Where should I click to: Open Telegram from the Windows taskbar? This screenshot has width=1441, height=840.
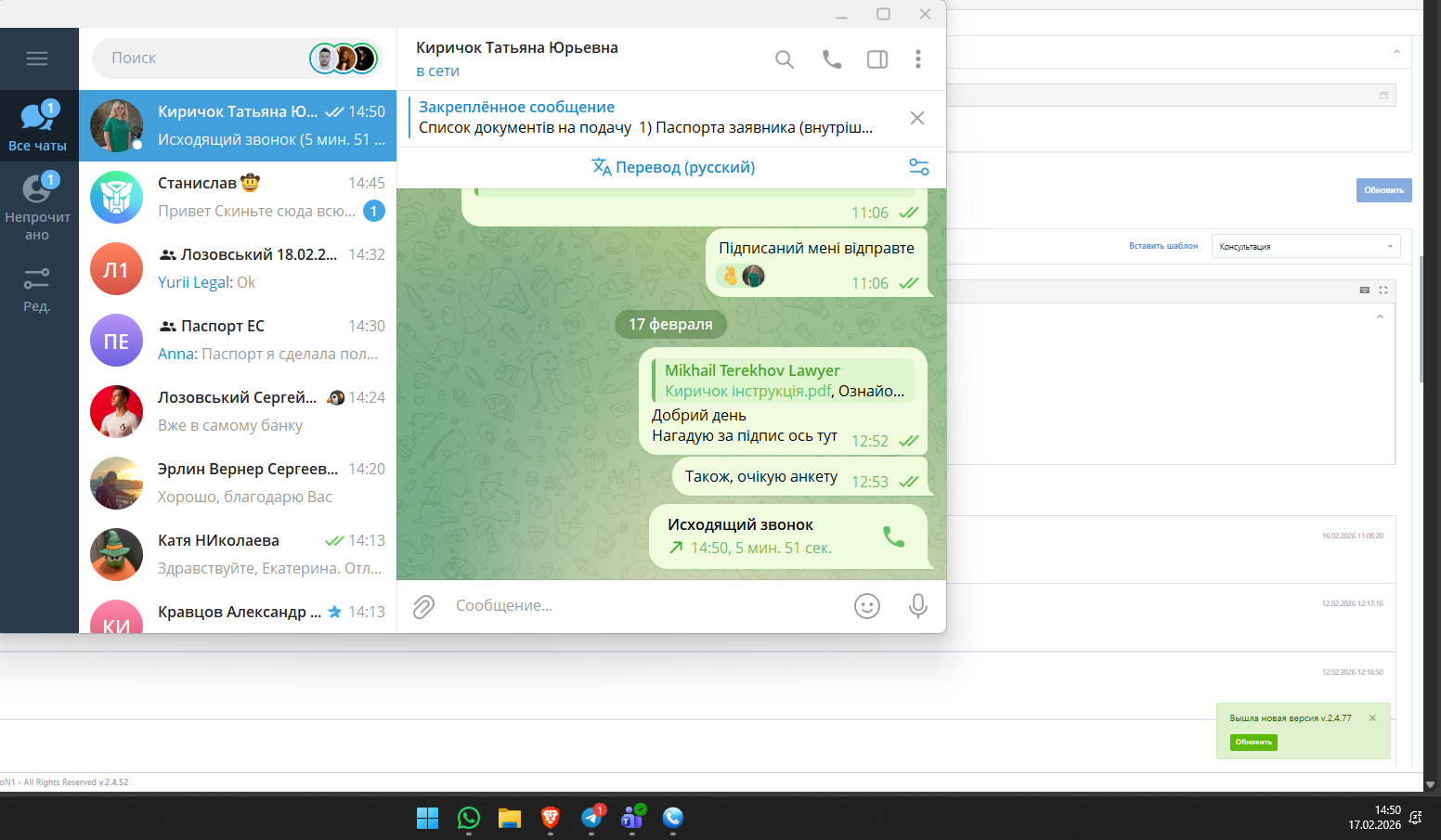tap(591, 818)
